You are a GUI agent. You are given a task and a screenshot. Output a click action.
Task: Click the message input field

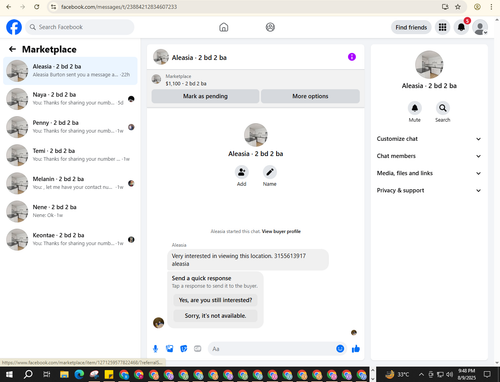272,349
